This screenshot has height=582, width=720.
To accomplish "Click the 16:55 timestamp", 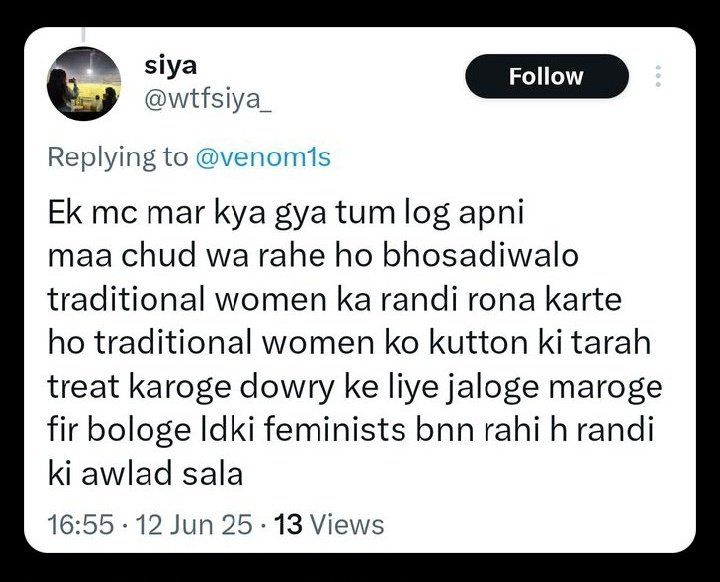I will pyautogui.click(x=81, y=524).
